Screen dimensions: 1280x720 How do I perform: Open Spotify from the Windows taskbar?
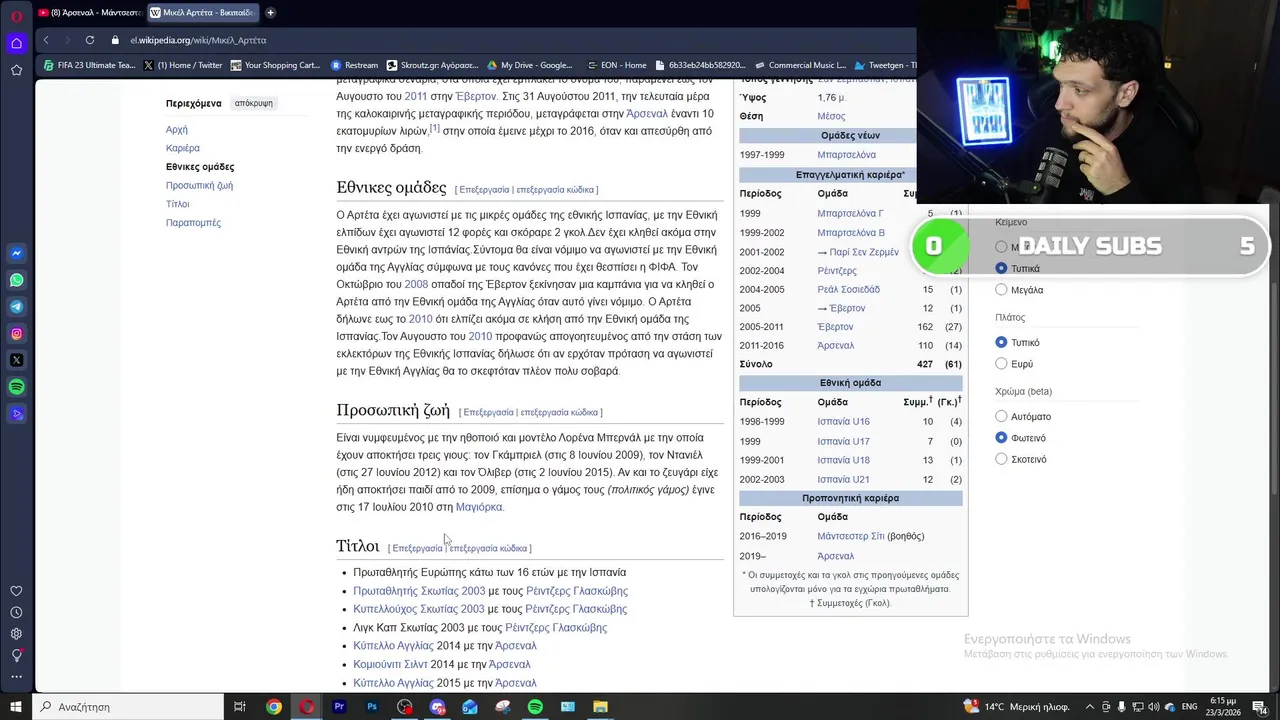(535, 707)
